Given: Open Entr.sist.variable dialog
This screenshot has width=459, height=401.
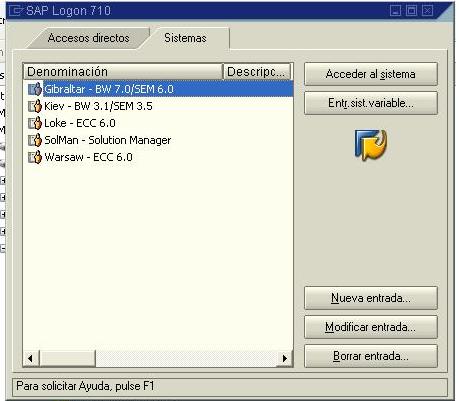Looking at the screenshot, I should [371, 103].
